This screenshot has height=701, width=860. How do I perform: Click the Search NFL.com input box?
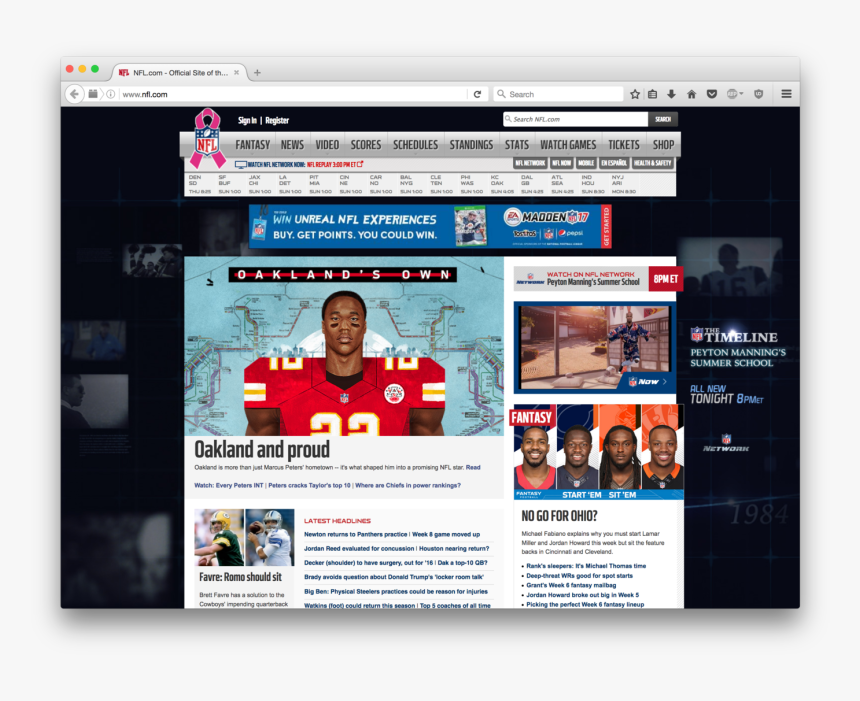coord(575,119)
